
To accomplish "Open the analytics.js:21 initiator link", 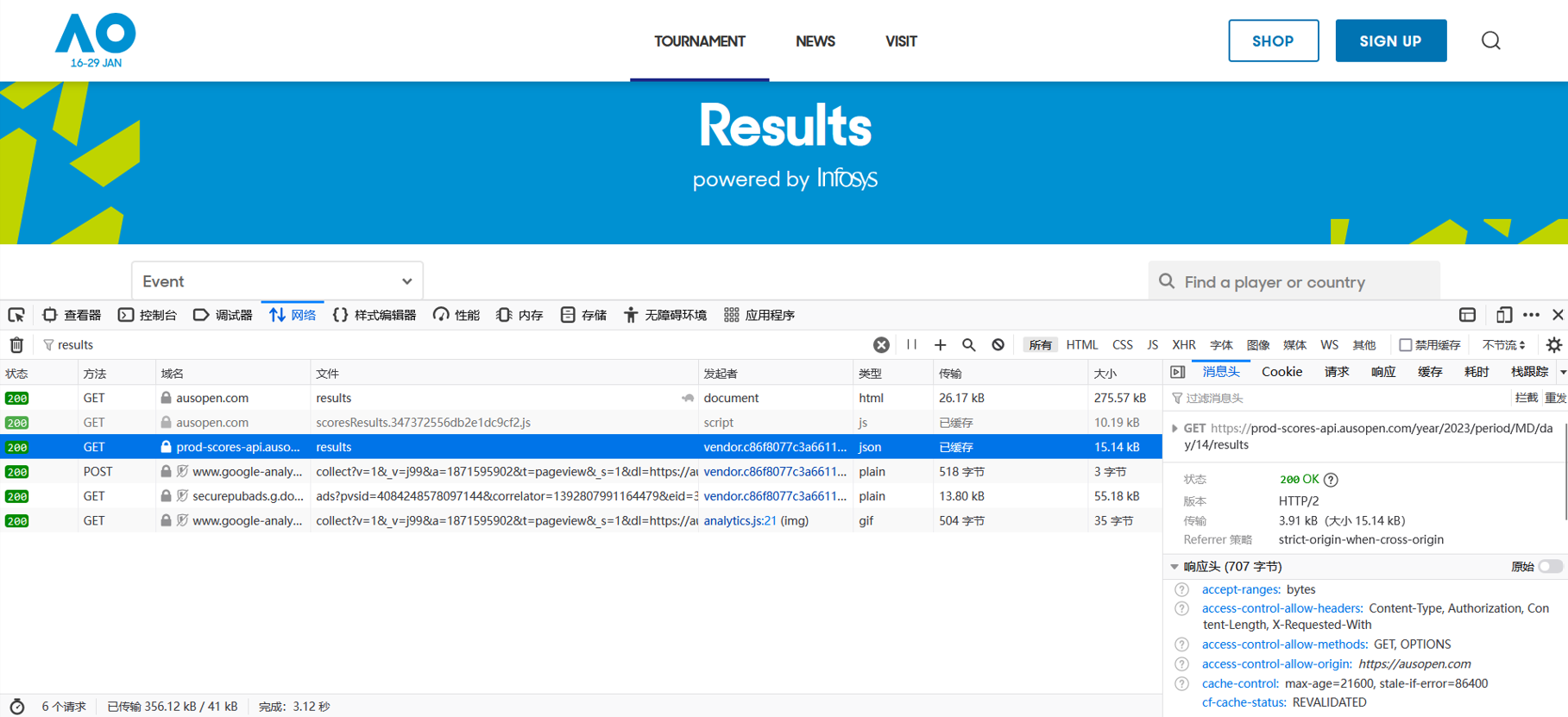I will (x=740, y=521).
